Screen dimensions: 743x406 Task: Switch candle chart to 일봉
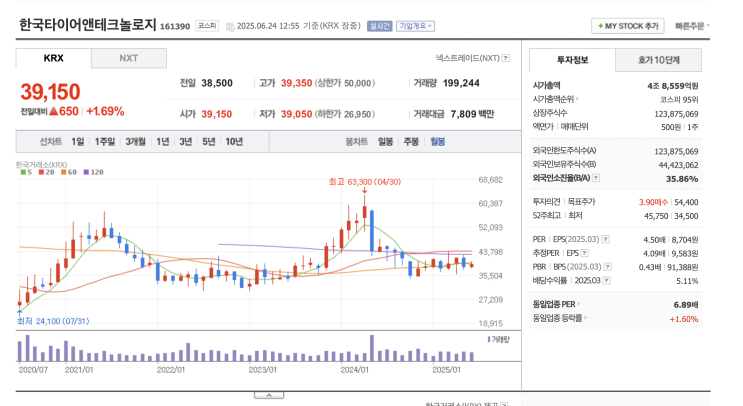tap(385, 142)
